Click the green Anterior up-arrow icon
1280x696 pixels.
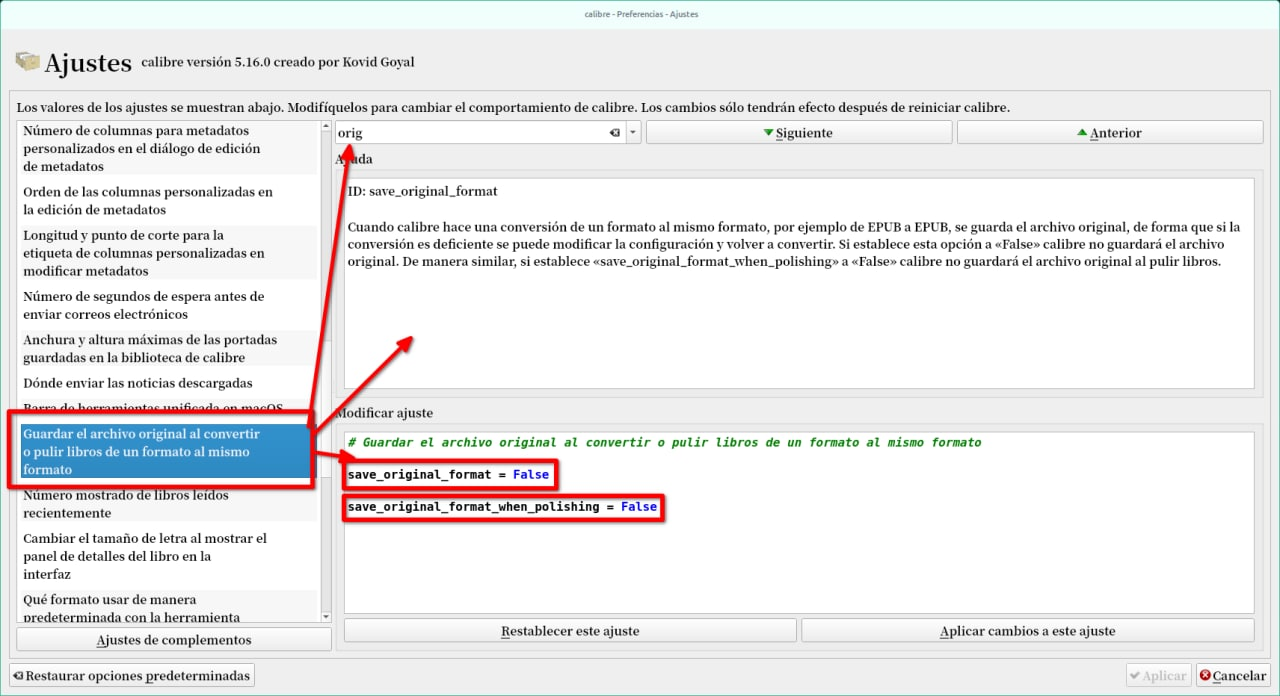1082,133
